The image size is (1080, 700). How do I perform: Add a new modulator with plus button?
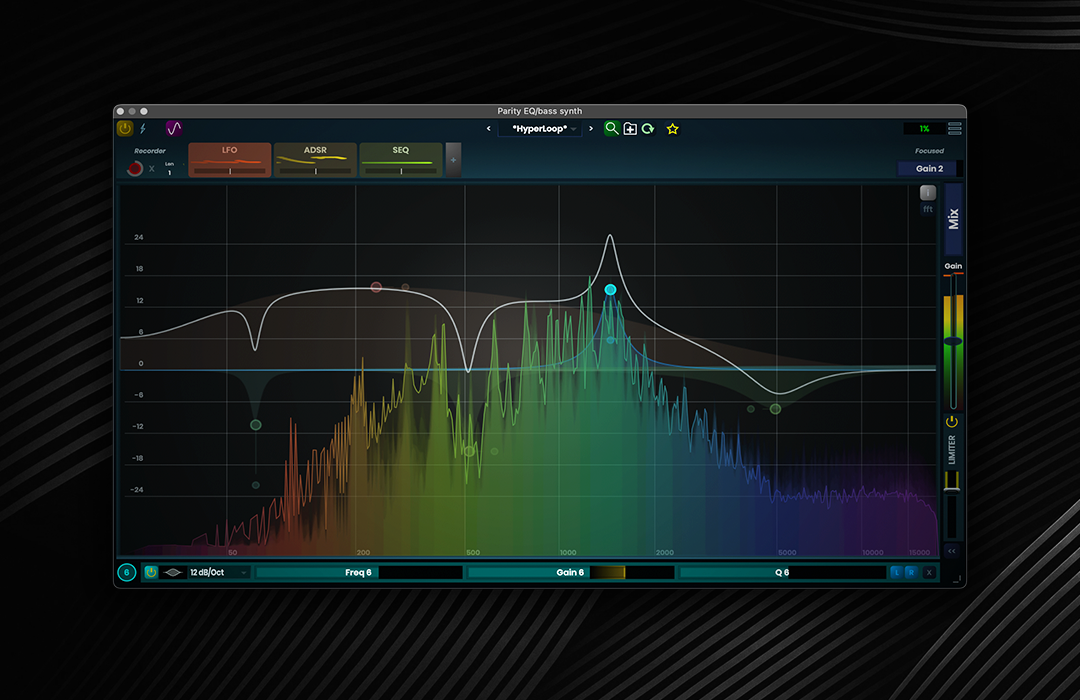453,160
